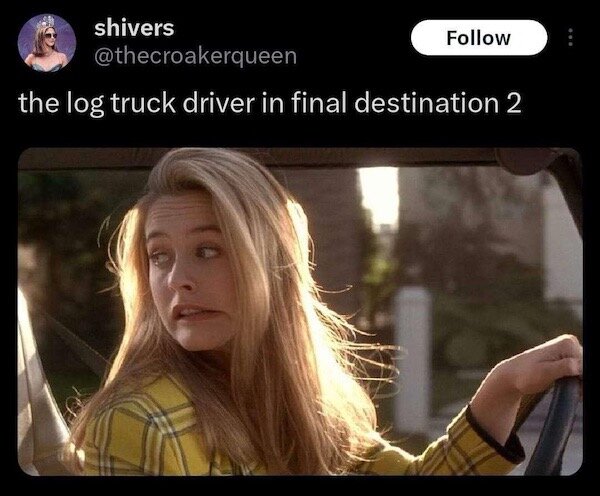This screenshot has width=600, height=496.
Task: Click the display name shivers
Action: click(134, 28)
